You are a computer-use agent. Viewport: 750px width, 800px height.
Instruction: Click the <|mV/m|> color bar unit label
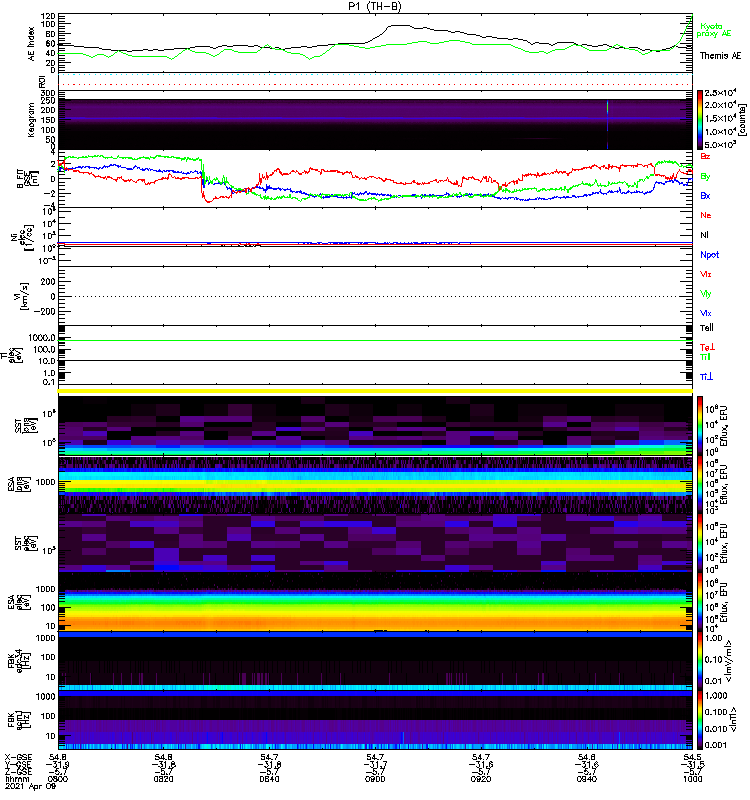(729, 661)
